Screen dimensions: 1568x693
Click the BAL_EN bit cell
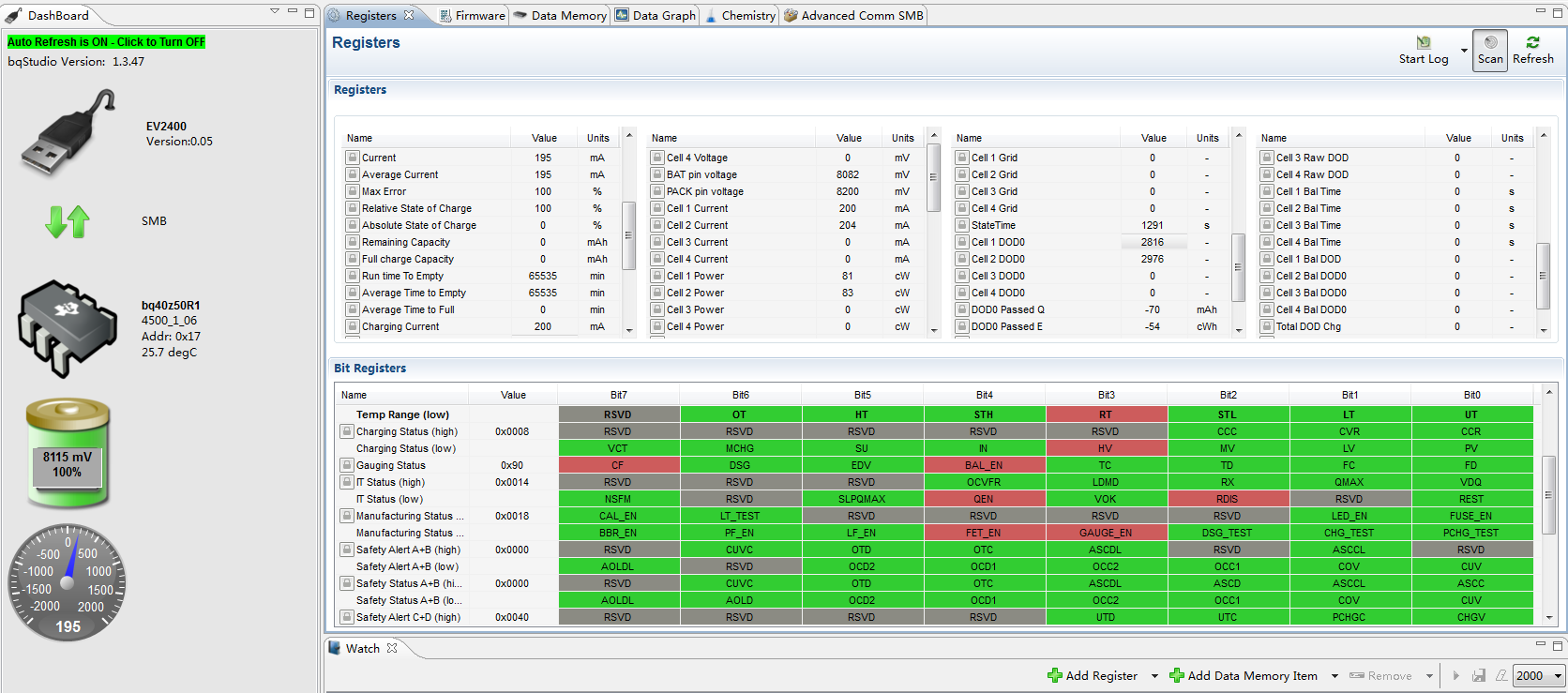984,465
